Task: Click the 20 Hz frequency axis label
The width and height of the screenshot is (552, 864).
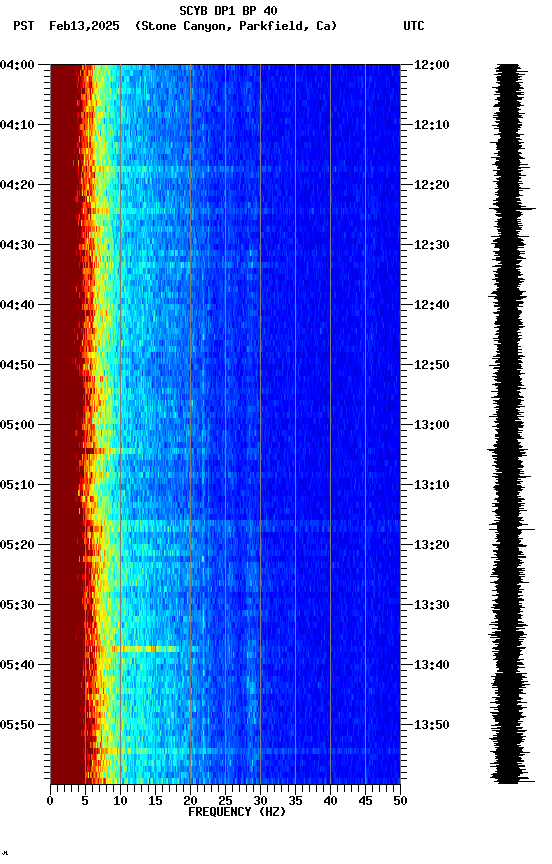Action: [x=190, y=801]
